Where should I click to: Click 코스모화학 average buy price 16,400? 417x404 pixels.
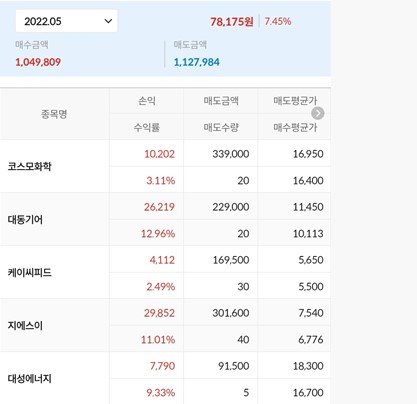tap(308, 180)
